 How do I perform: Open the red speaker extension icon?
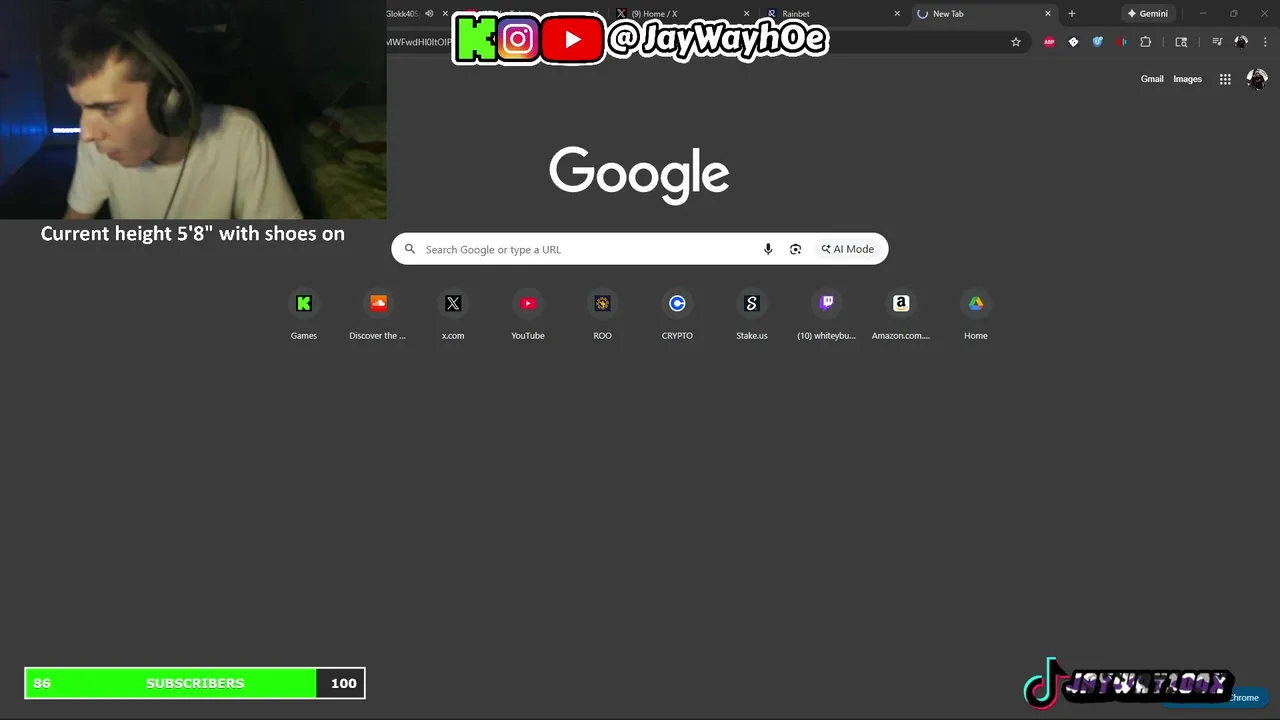pyautogui.click(x=1122, y=42)
